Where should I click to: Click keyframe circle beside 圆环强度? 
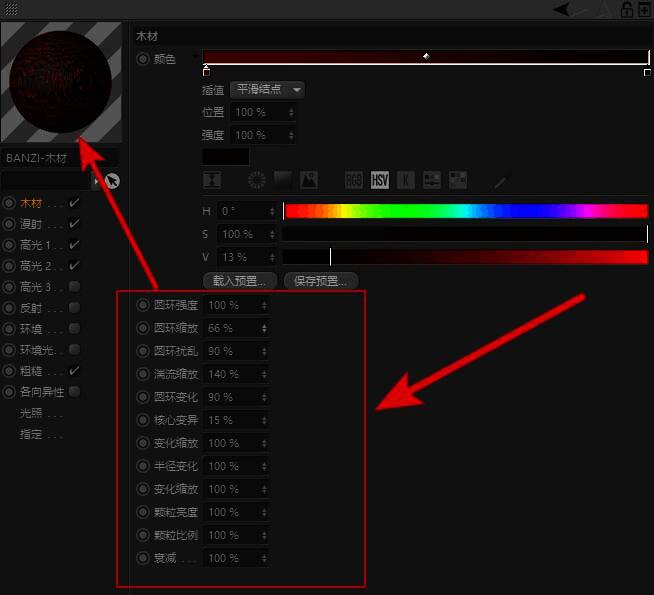click(143, 305)
